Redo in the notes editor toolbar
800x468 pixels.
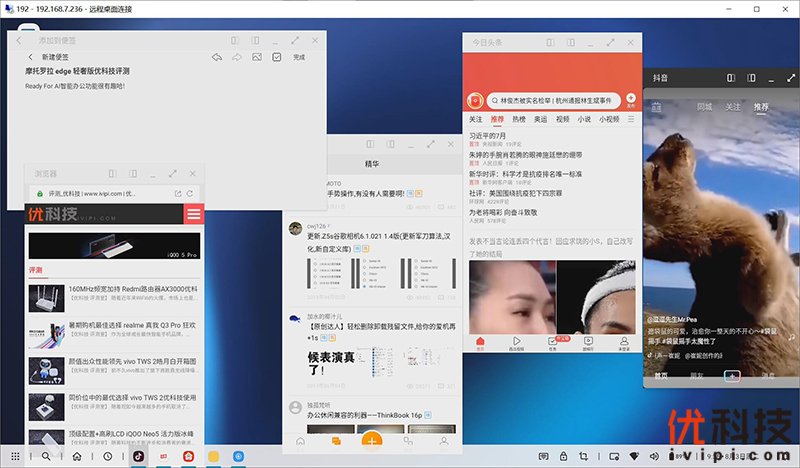237,57
